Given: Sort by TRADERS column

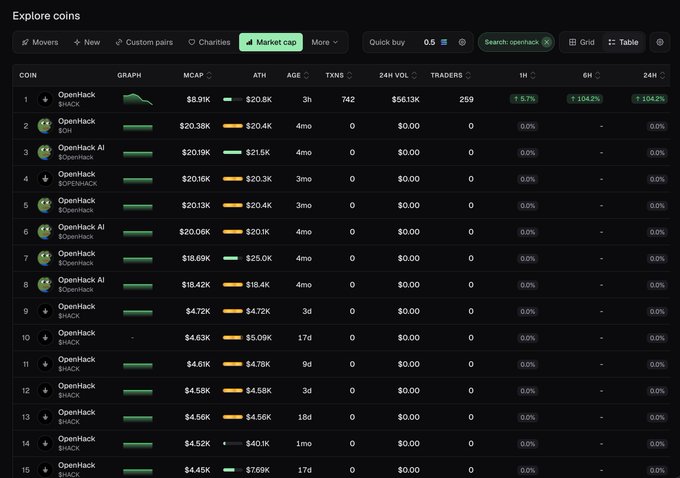Looking at the screenshot, I should coord(450,75).
